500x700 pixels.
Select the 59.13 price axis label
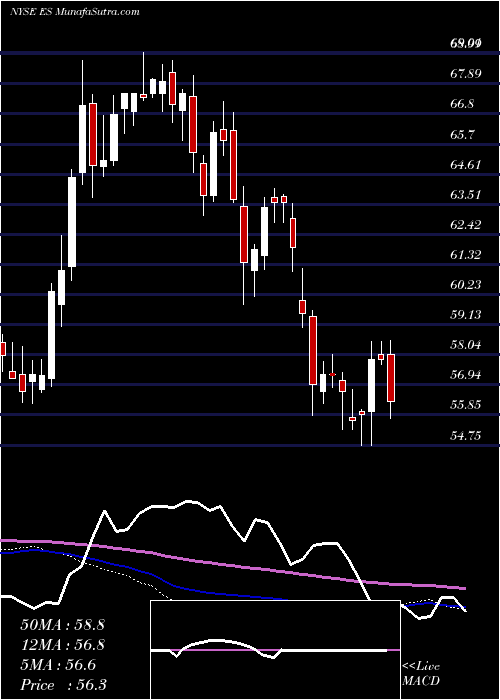pos(466,315)
